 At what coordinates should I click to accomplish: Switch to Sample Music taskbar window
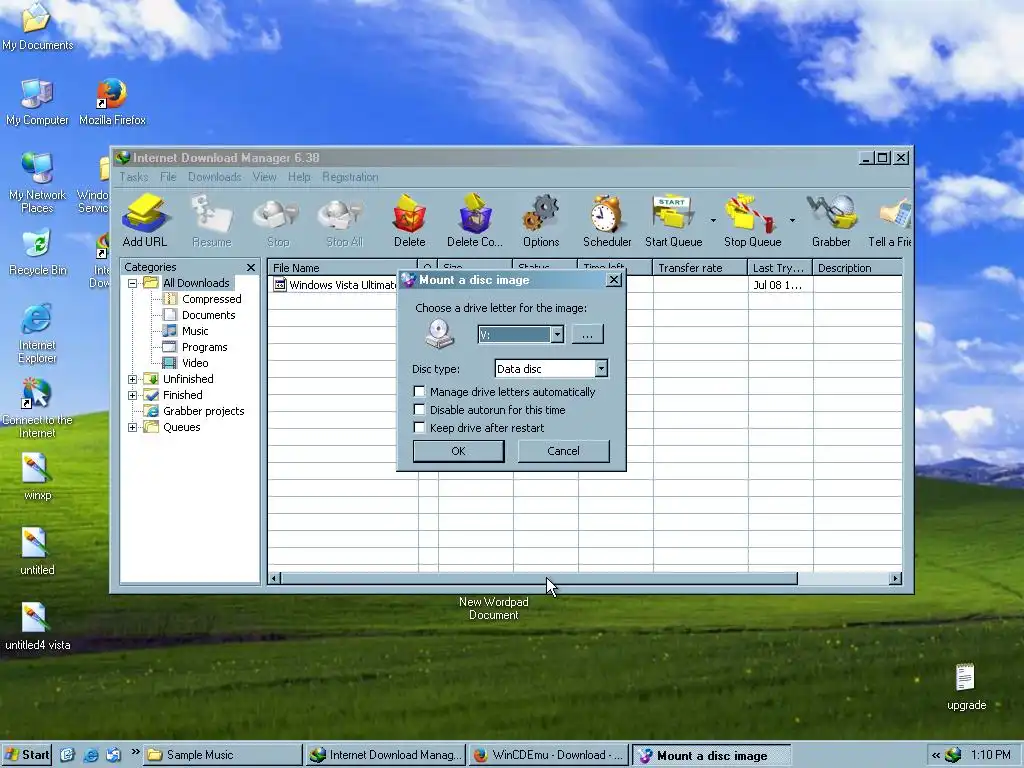(x=223, y=755)
